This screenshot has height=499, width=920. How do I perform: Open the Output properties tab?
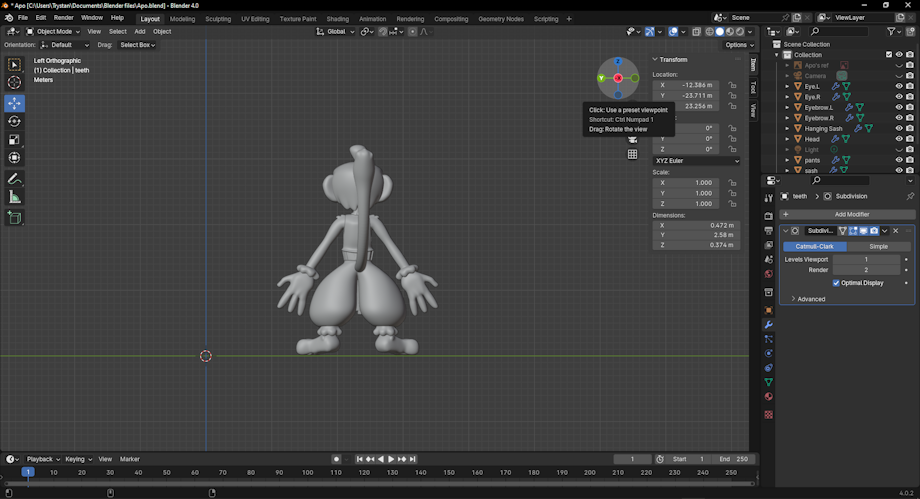[x=769, y=231]
